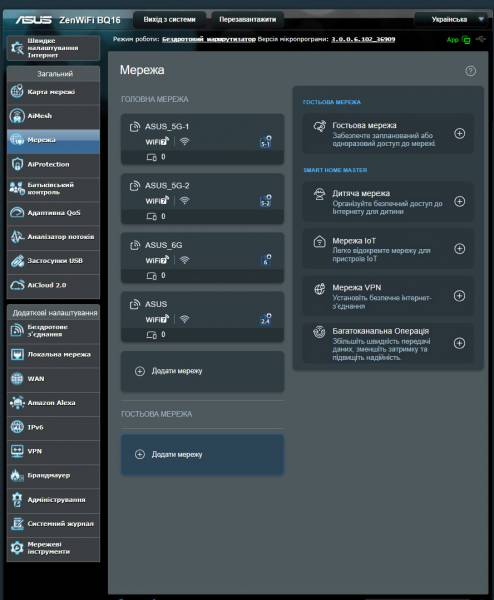Add Багатоканальна Операція with plus icon

tap(460, 343)
